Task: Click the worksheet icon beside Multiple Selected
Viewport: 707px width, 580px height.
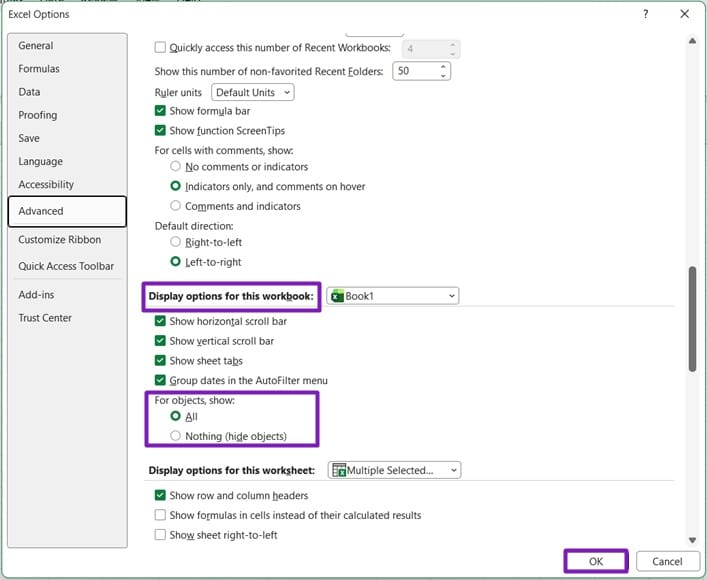Action: [x=339, y=470]
